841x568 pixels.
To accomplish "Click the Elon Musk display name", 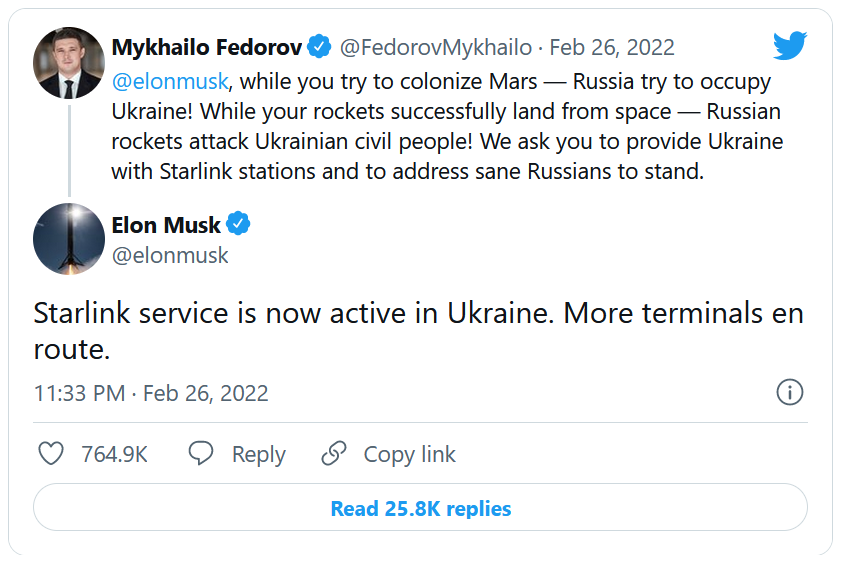I will 166,225.
